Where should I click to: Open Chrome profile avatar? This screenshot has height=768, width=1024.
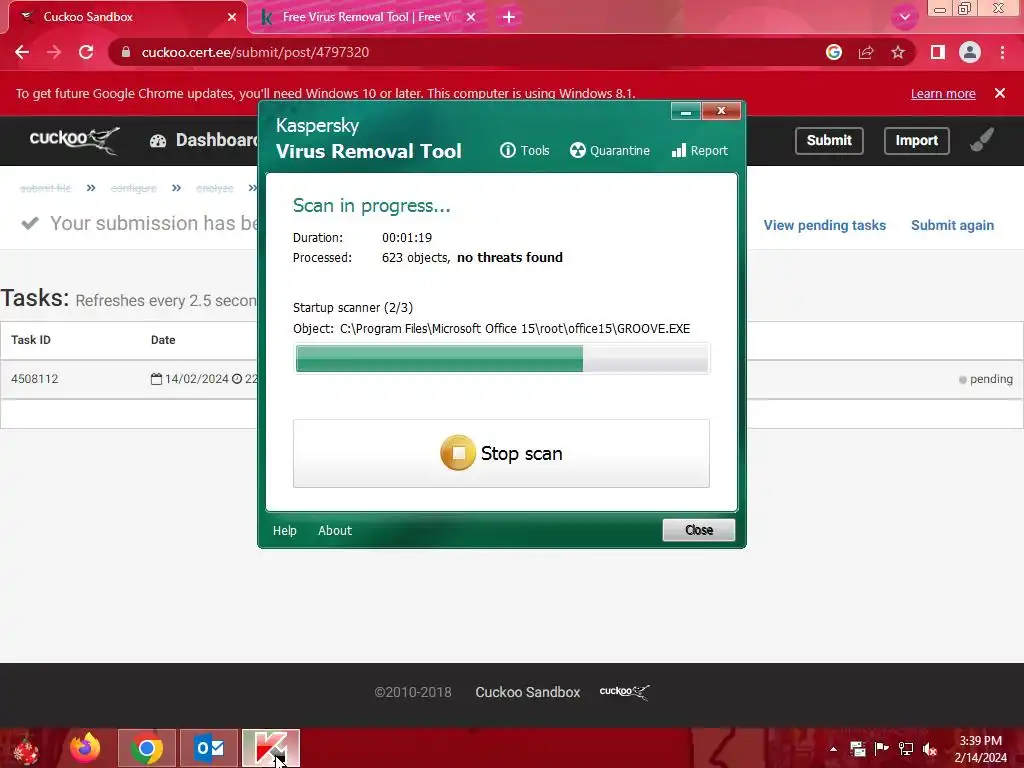click(x=970, y=52)
